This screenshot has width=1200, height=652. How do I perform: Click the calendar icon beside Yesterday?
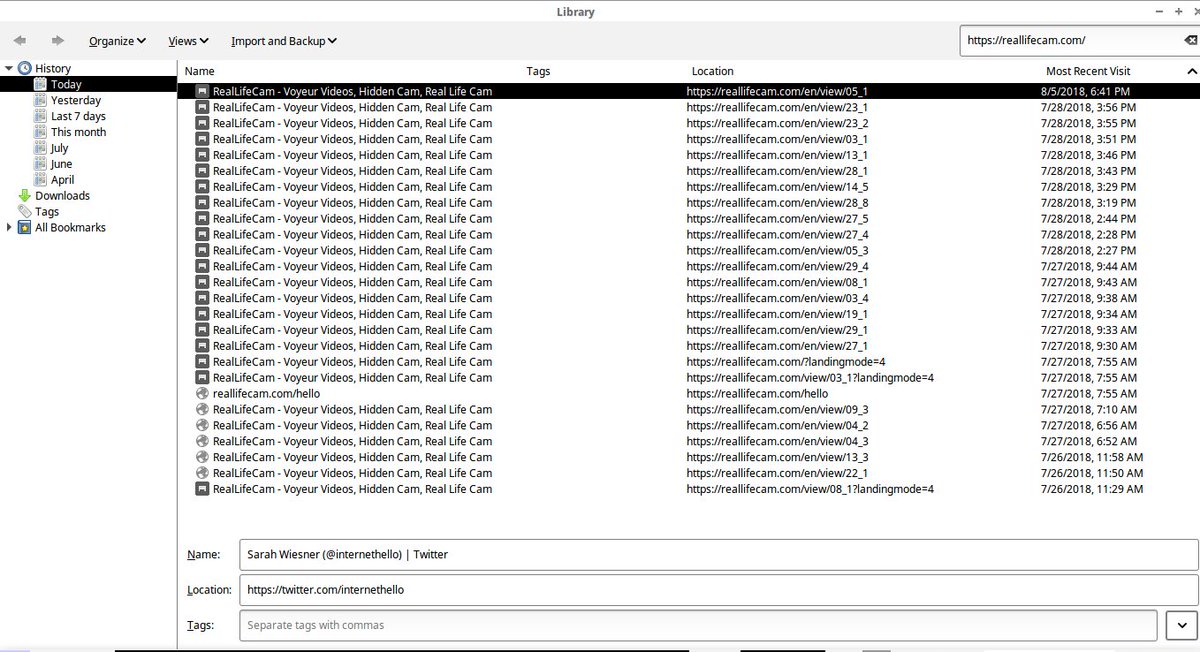click(x=40, y=100)
